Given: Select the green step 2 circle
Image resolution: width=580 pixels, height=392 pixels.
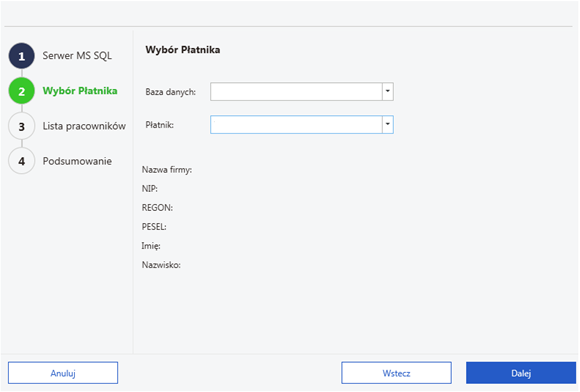Looking at the screenshot, I should coord(21,91).
